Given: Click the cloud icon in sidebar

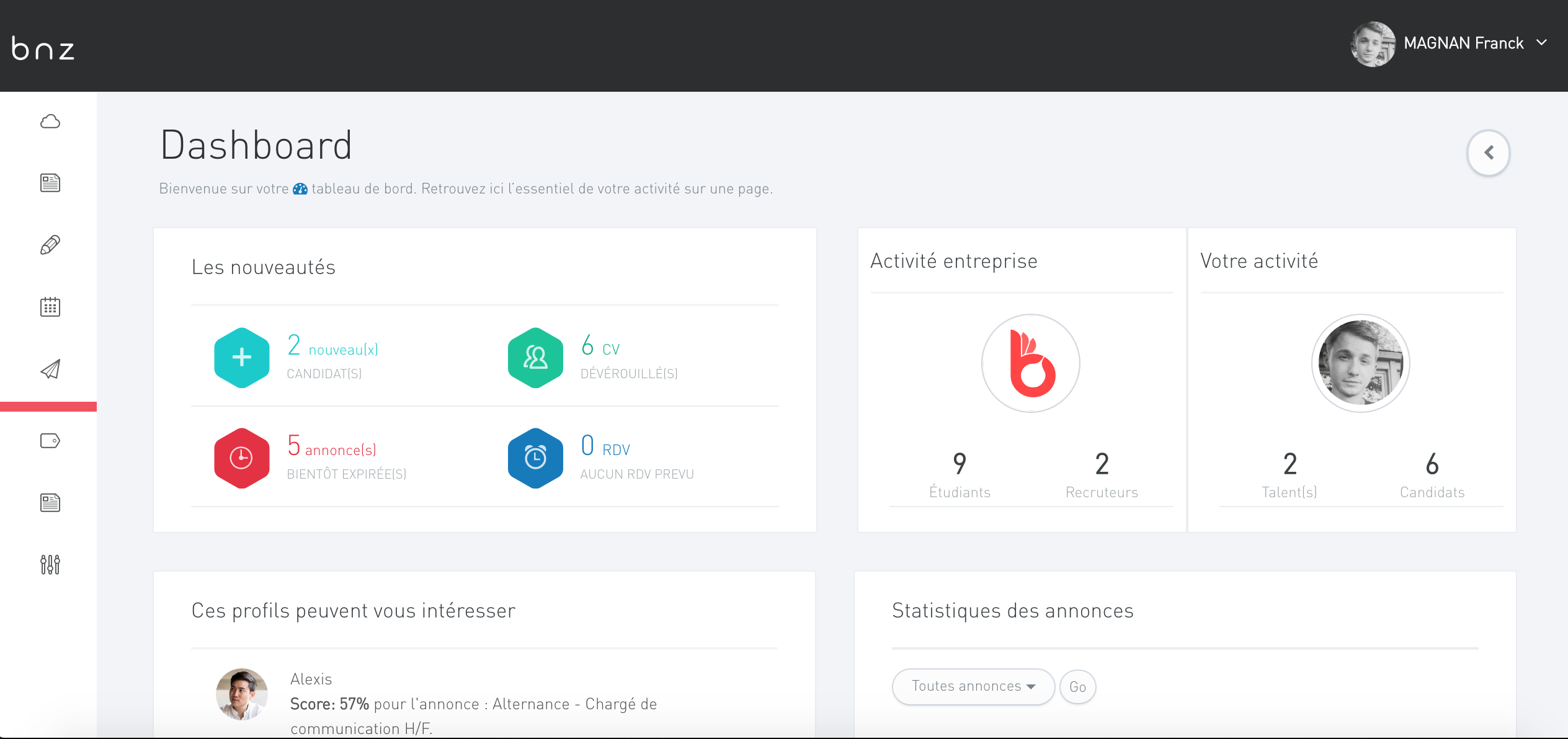Looking at the screenshot, I should pyautogui.click(x=50, y=122).
